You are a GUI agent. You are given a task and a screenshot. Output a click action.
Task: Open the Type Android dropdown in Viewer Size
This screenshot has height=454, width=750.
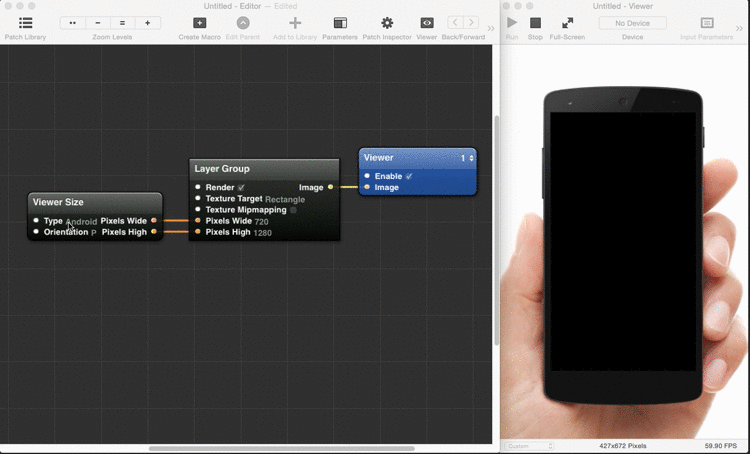(81, 221)
